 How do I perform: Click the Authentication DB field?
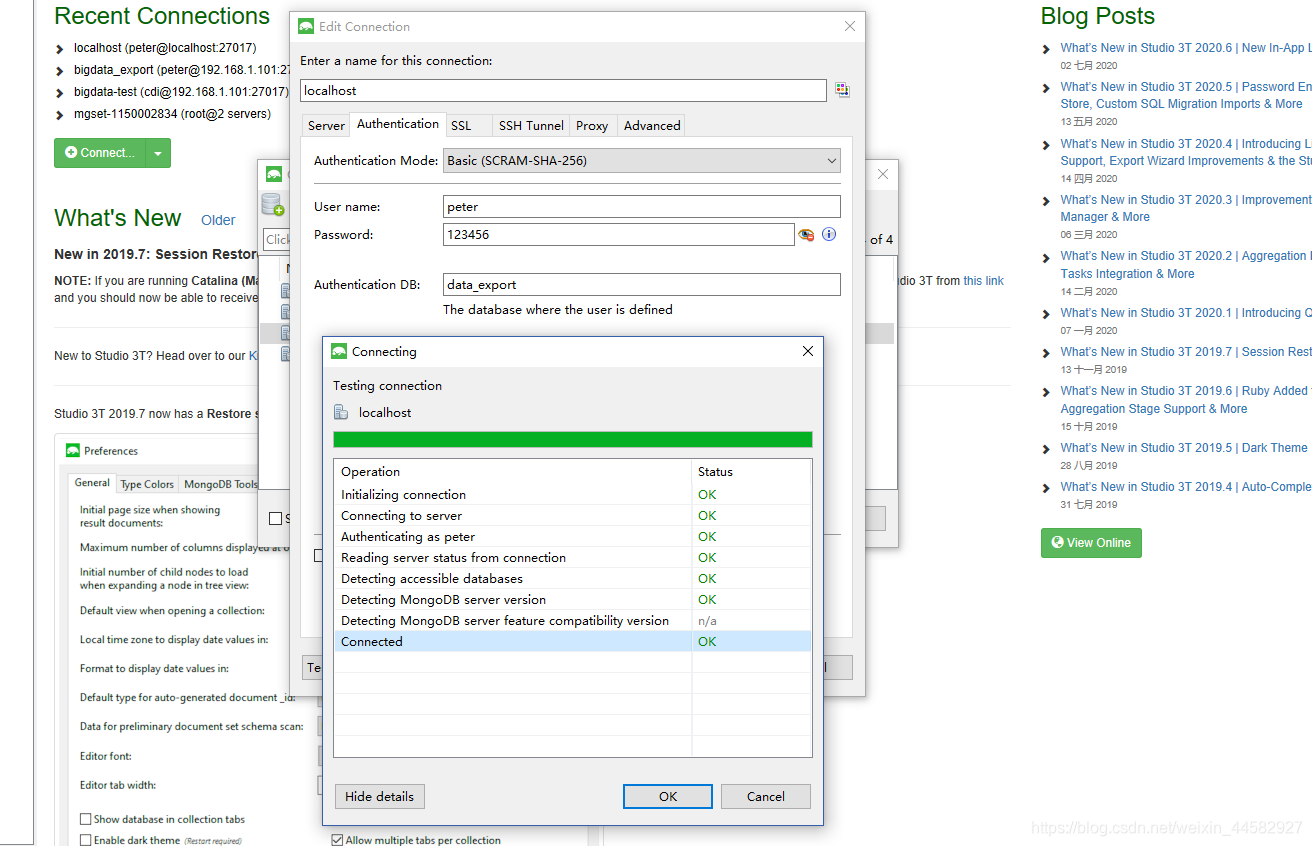tap(642, 285)
